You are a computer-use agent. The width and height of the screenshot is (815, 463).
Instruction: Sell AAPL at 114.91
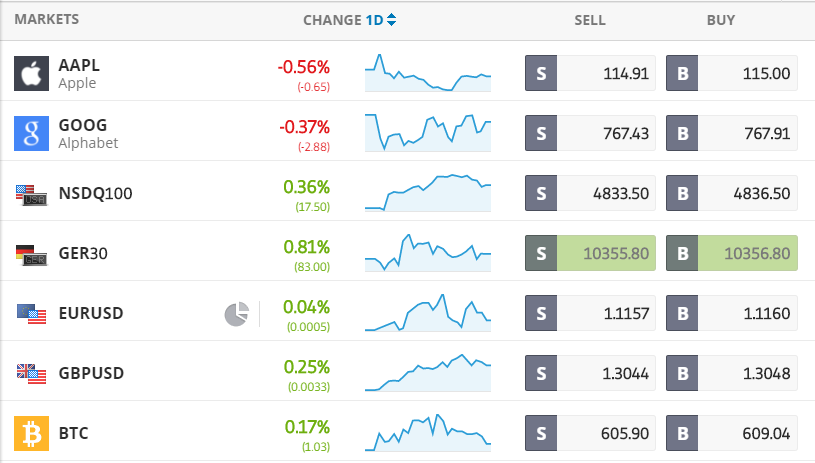point(590,74)
